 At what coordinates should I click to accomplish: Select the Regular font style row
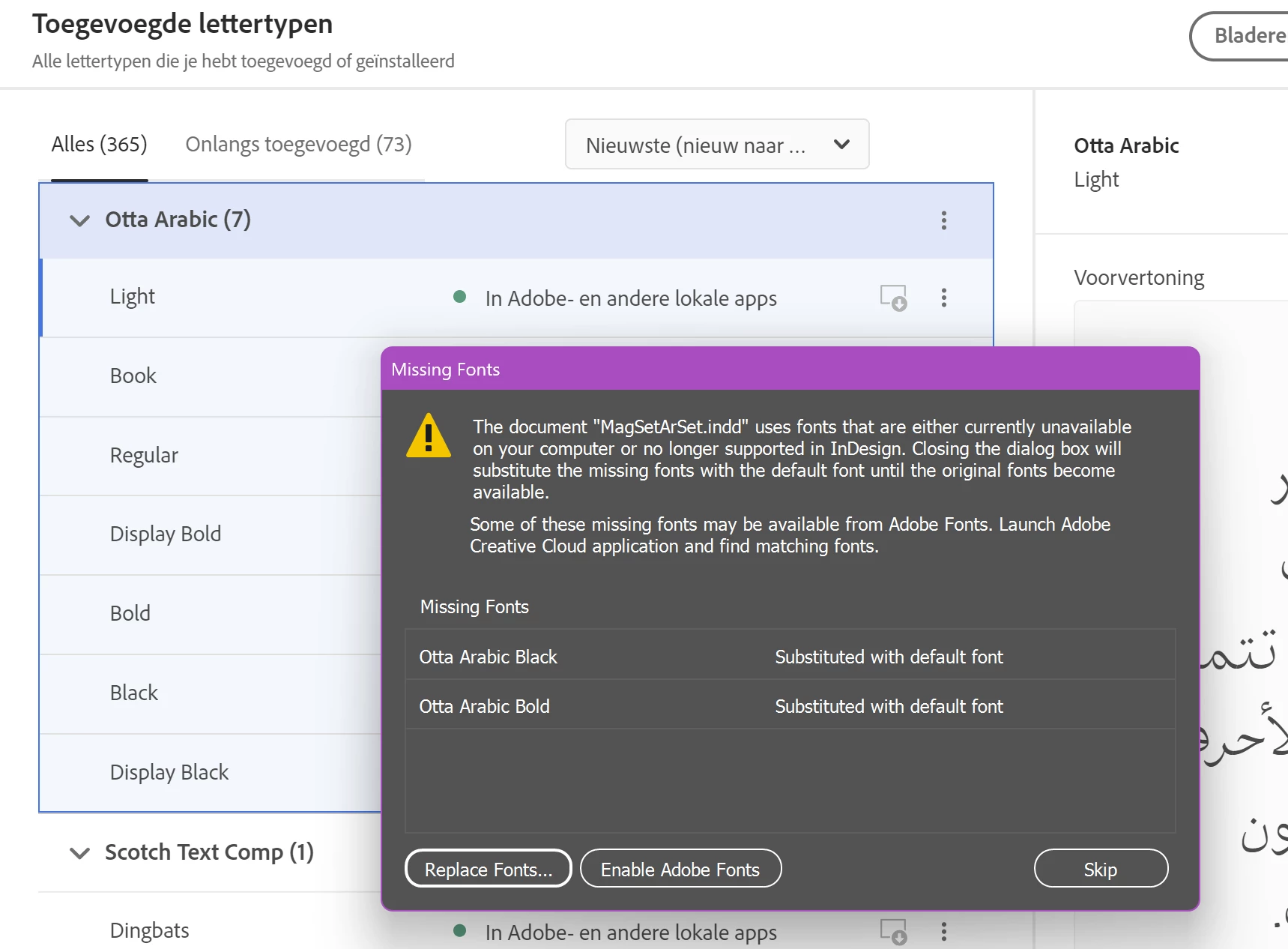pos(210,456)
